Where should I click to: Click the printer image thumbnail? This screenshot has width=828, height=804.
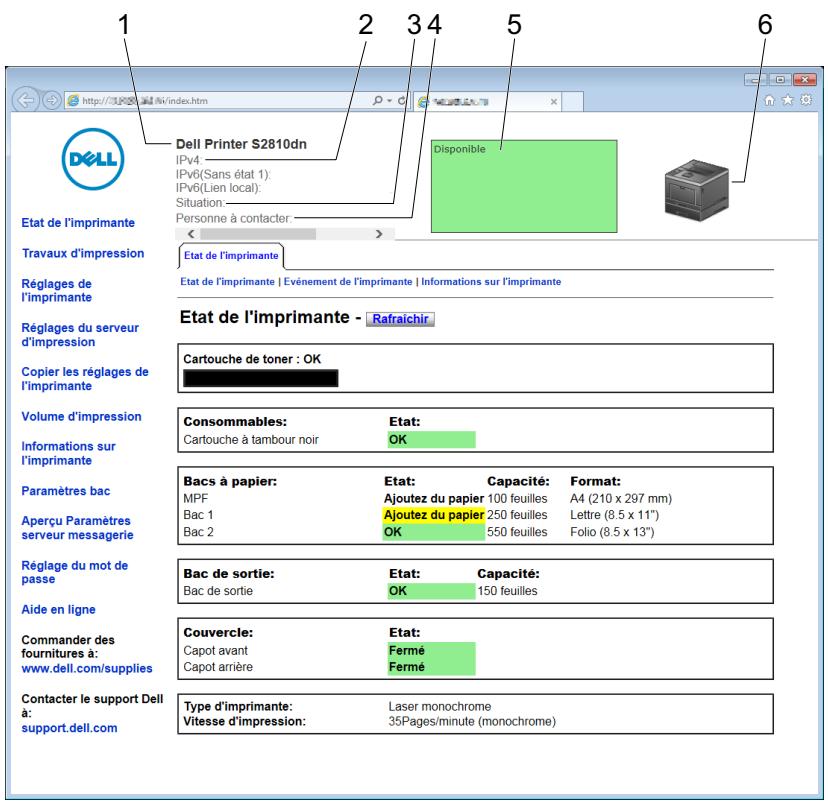pos(696,190)
